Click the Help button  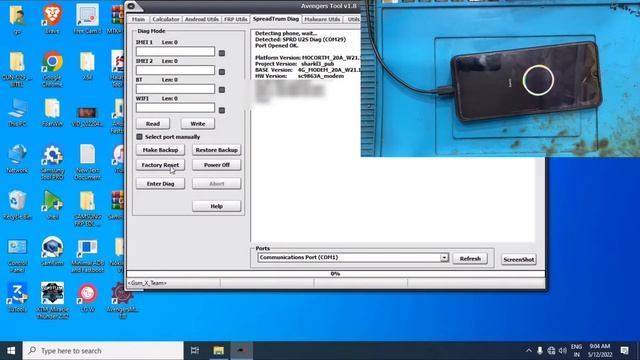coord(216,206)
